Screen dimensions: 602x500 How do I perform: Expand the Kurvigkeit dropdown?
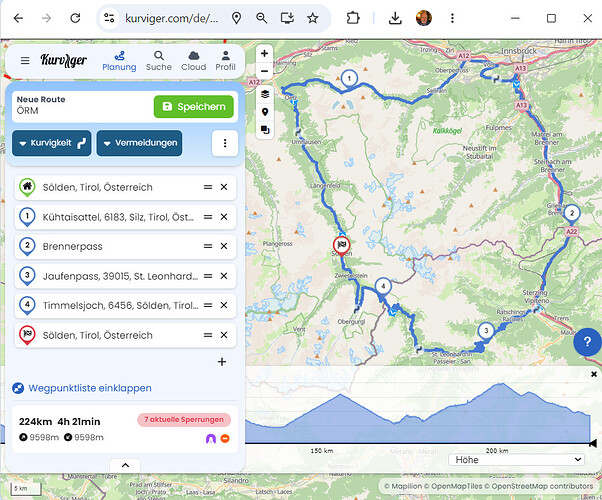pos(51,143)
